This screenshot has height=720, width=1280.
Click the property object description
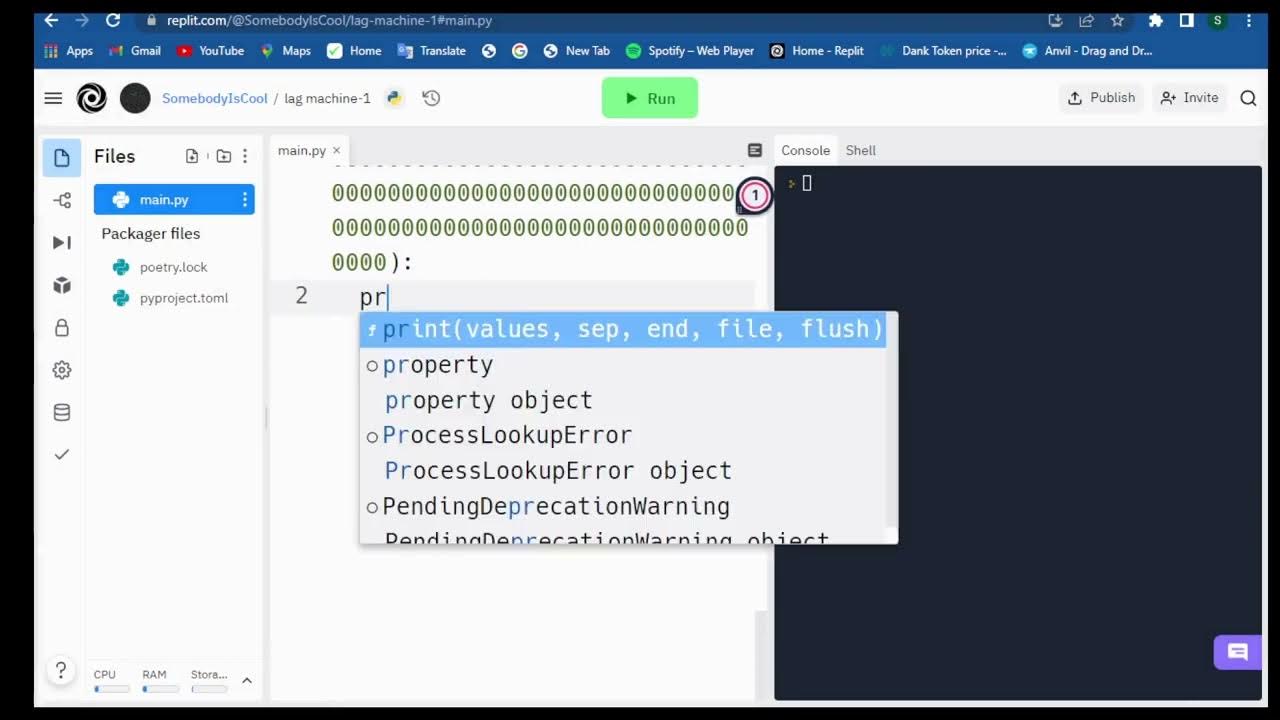tap(488, 400)
